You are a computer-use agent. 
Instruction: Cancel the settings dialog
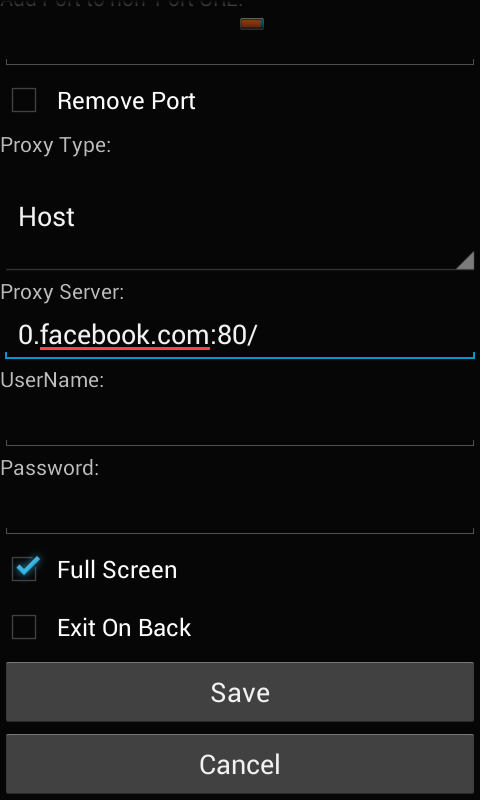[240, 764]
